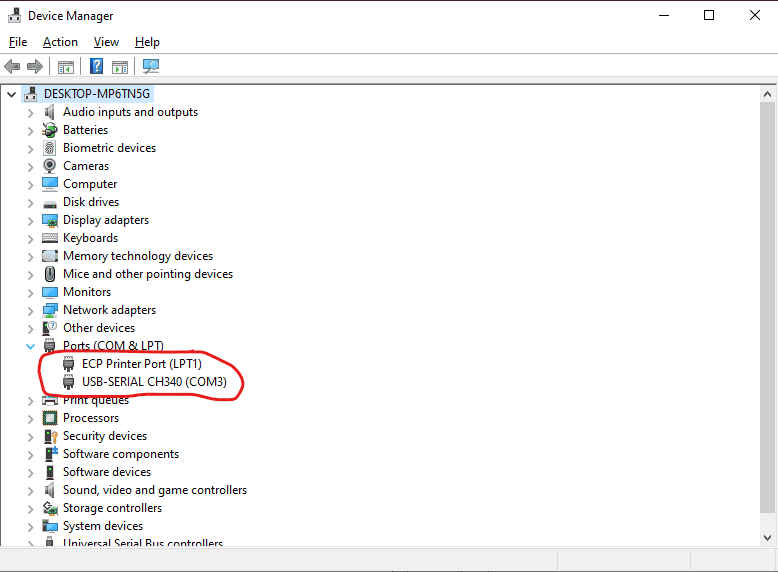778x572 pixels.
Task: Click the Forward arrow toolbar icon
Action: (x=35, y=67)
